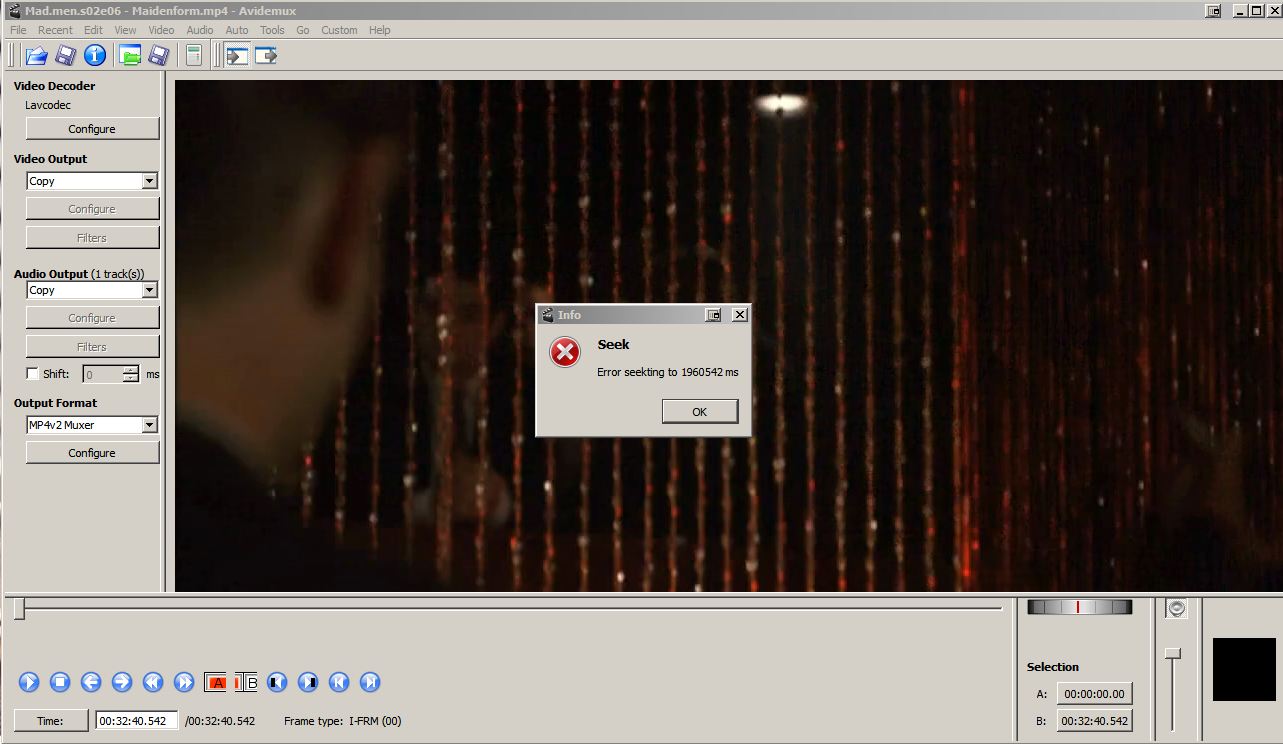Click selection A time button 00:00:00.00
The width and height of the screenshot is (1283, 744).
(1094, 694)
